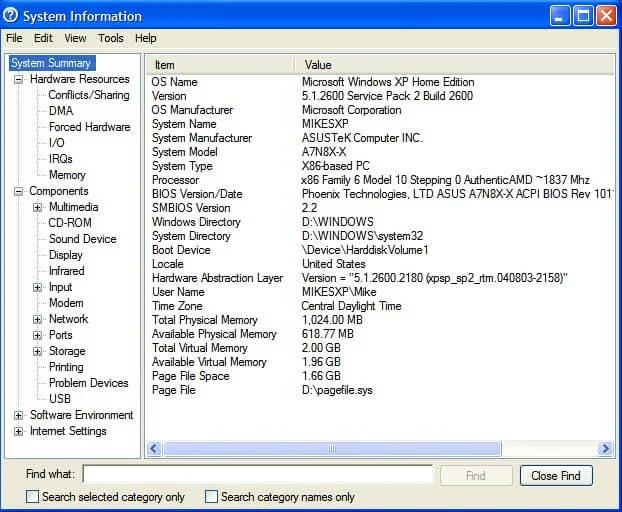Expand the Input node

click(37, 287)
